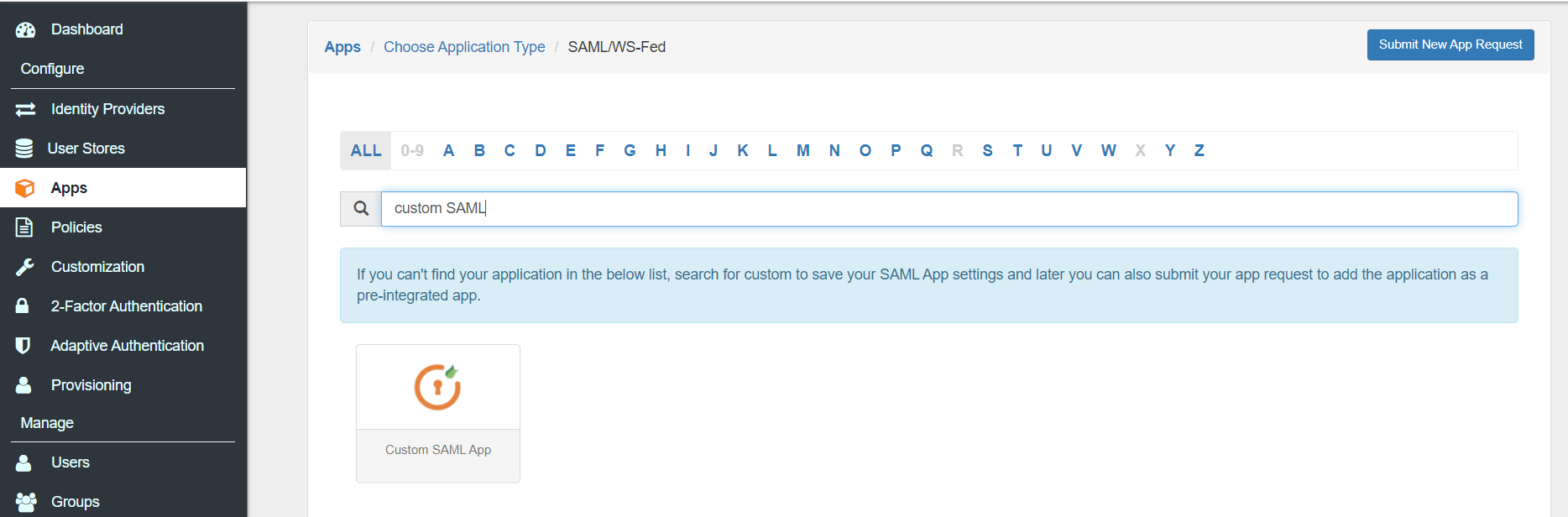This screenshot has height=517, width=1568.
Task: Click the search magnifier icon
Action: [x=361, y=209]
